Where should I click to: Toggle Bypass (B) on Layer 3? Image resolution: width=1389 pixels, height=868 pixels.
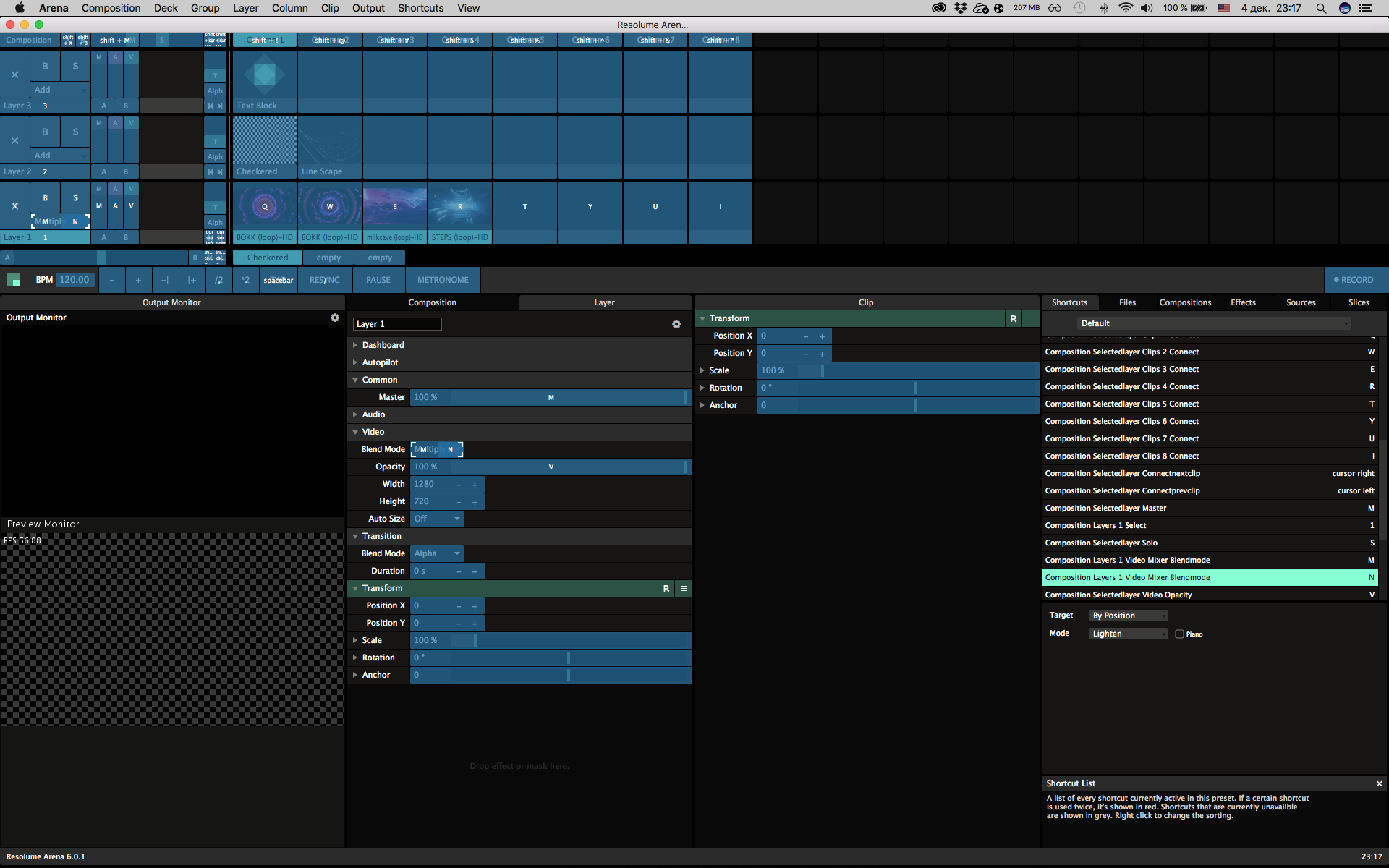pyautogui.click(x=45, y=66)
